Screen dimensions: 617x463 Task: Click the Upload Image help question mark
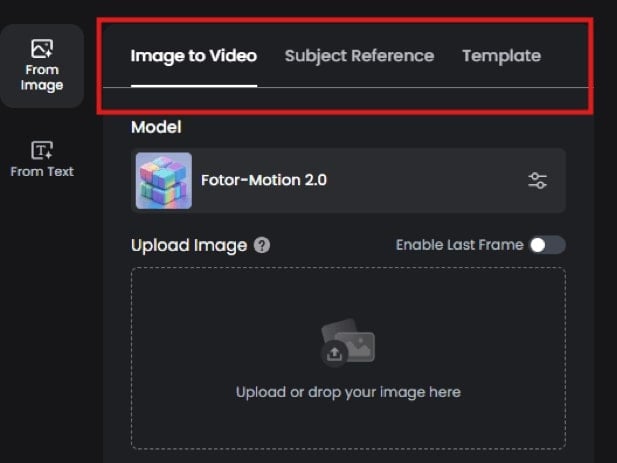click(262, 245)
